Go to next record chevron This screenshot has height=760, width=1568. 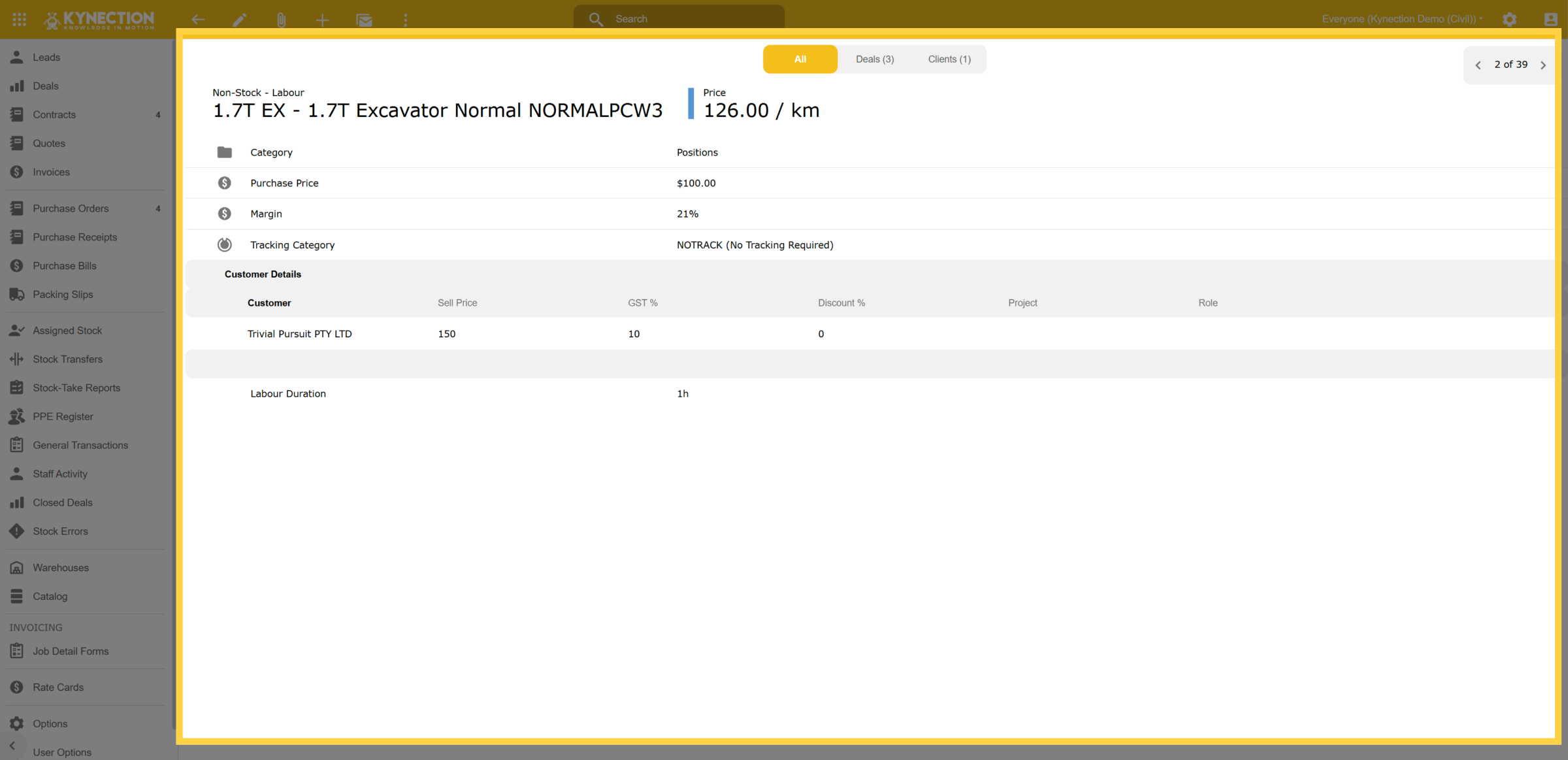pyautogui.click(x=1543, y=65)
